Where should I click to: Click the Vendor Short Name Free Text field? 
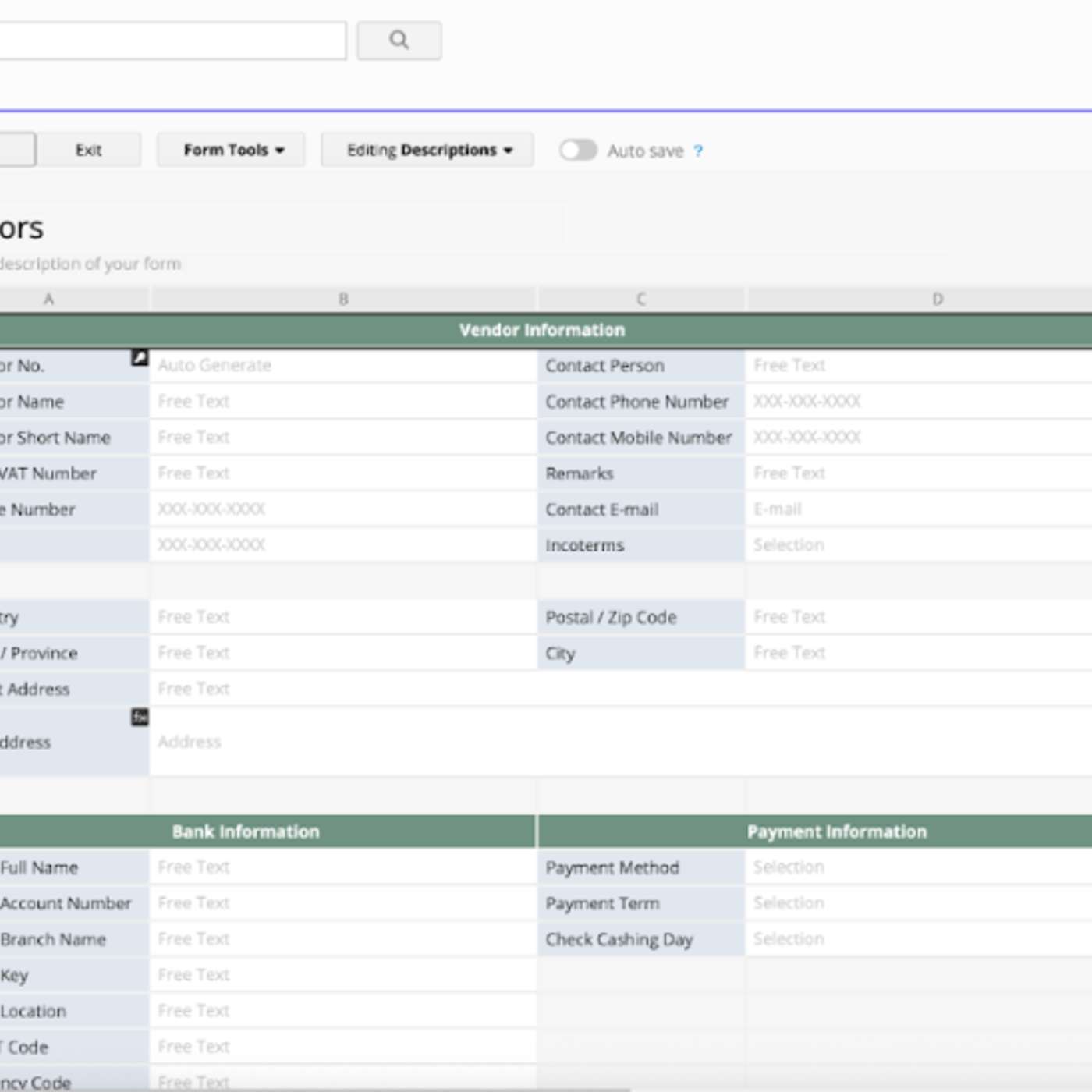pos(343,437)
